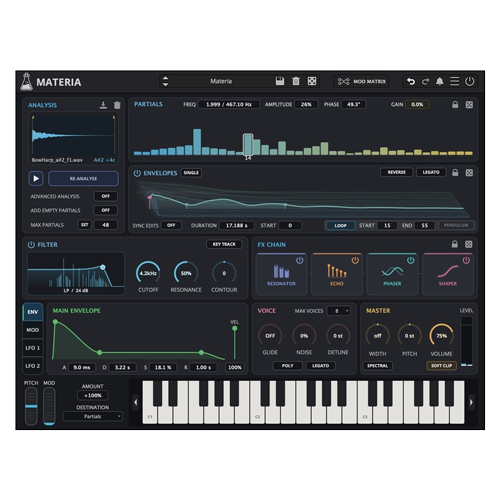Randomize the Envelopes section with its dice

click(x=469, y=173)
